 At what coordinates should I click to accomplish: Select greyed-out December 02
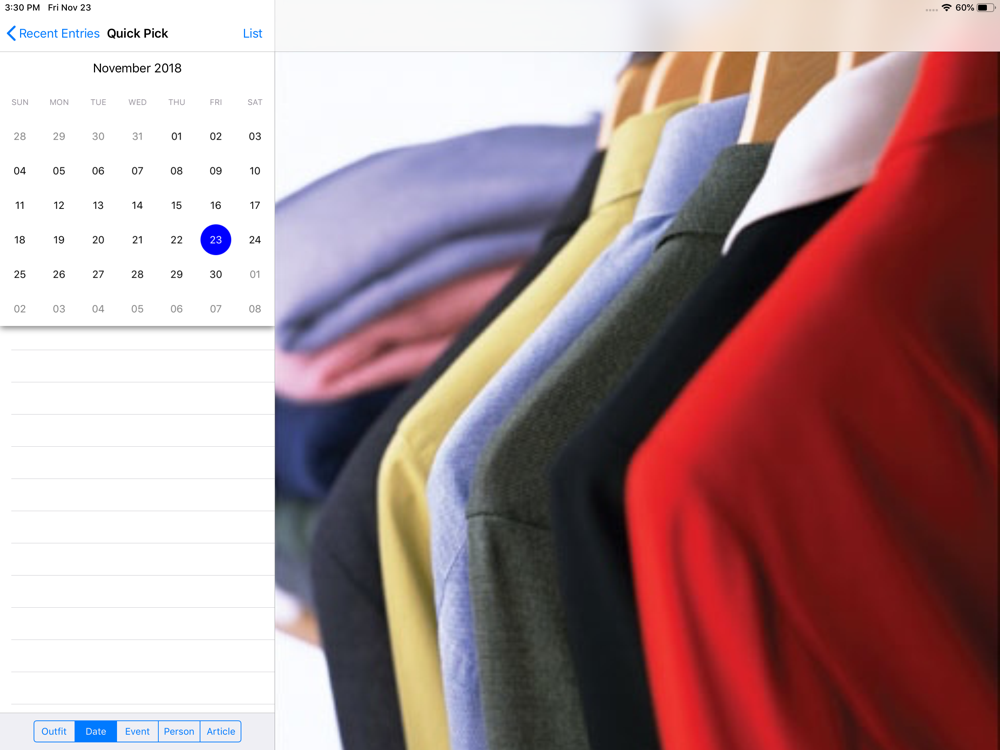point(20,309)
